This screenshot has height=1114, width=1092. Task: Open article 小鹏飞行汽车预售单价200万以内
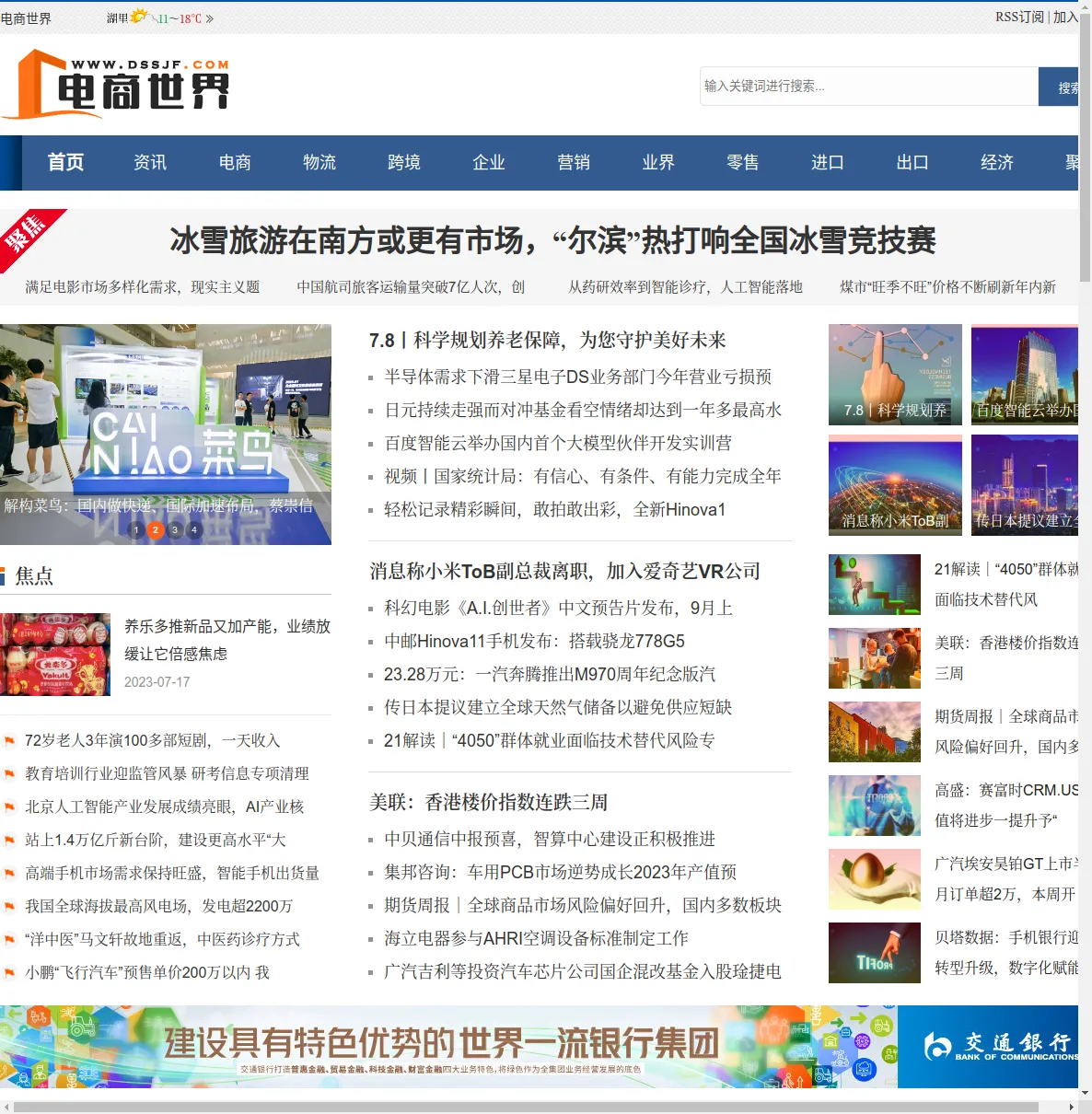point(147,972)
